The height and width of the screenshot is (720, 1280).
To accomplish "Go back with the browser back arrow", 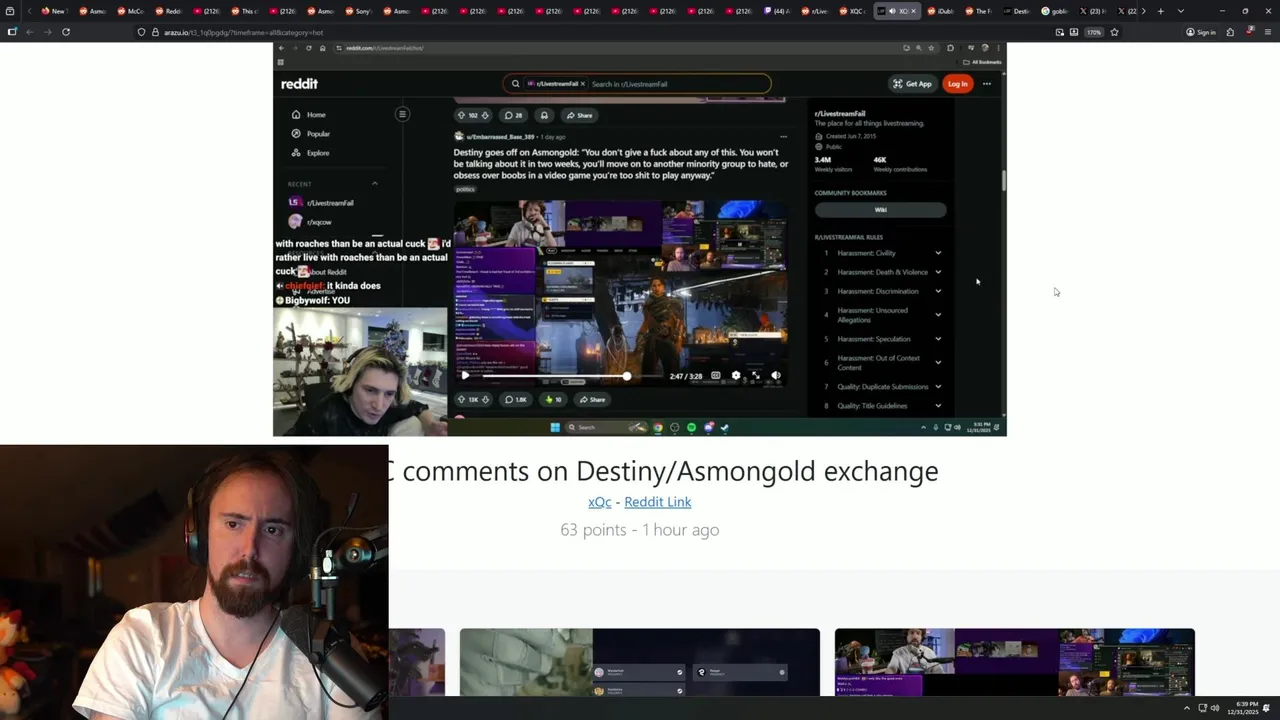I will (x=29, y=32).
